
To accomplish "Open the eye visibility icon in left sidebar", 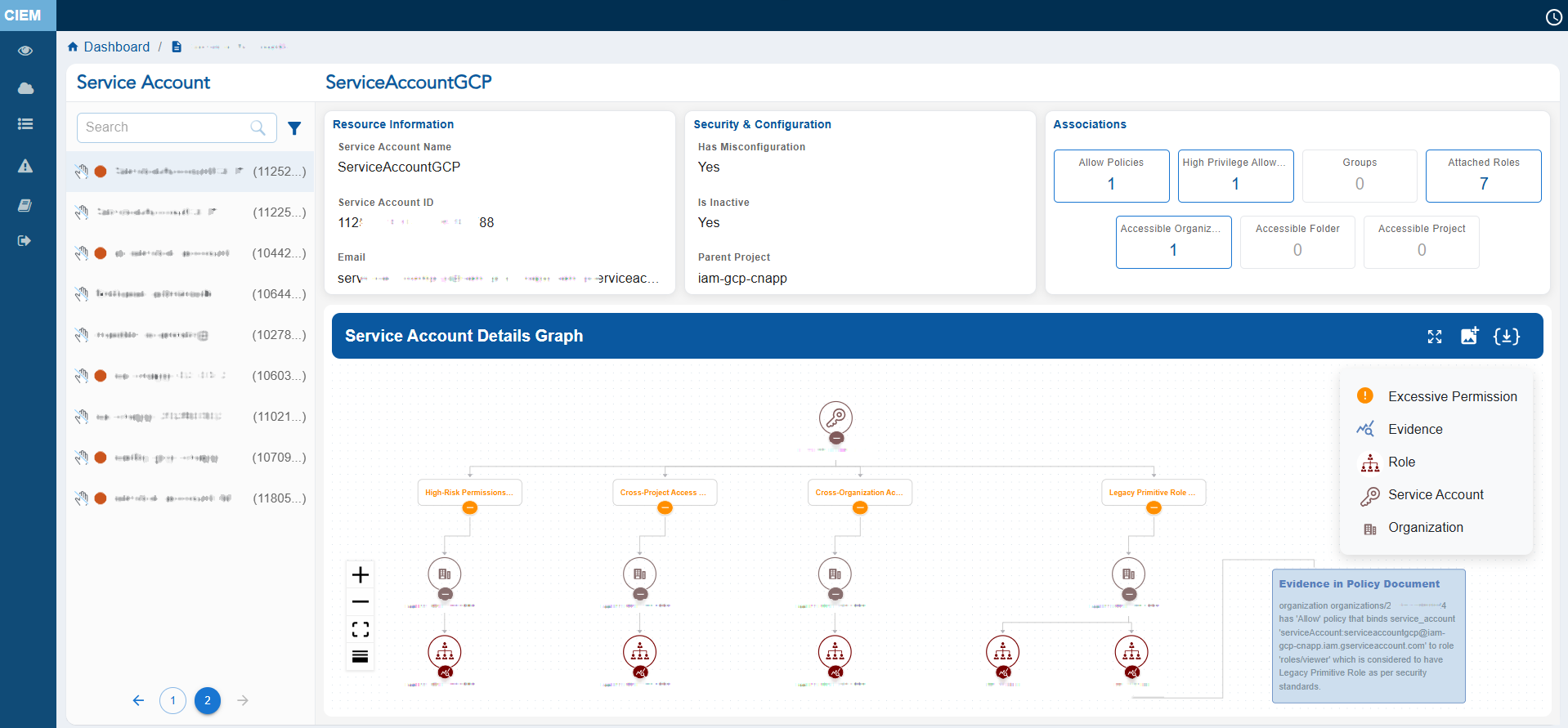I will [x=25, y=51].
